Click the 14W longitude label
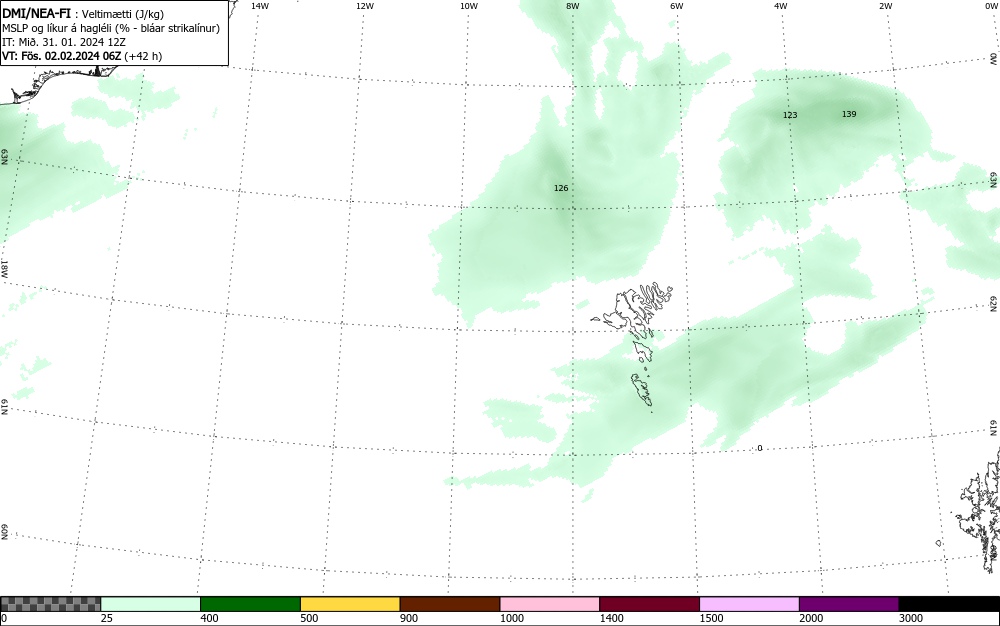The height and width of the screenshot is (626, 1000). (x=260, y=6)
